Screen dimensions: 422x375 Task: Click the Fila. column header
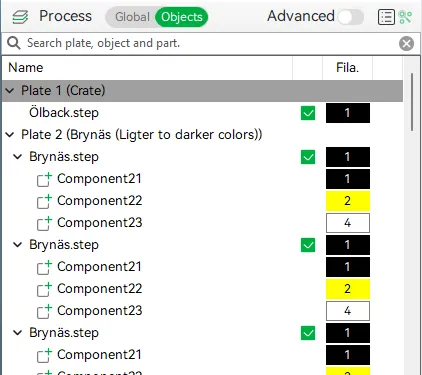[347, 68]
